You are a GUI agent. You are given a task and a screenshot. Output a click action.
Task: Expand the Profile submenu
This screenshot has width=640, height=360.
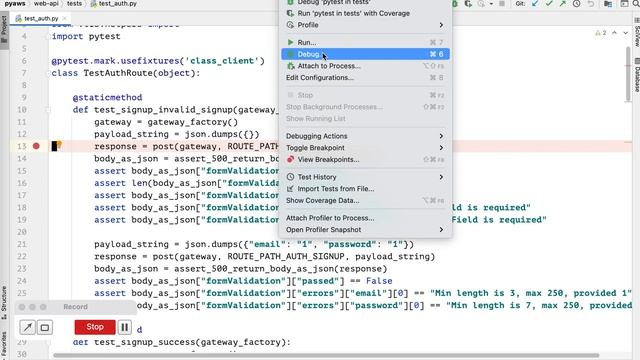(x=365, y=25)
